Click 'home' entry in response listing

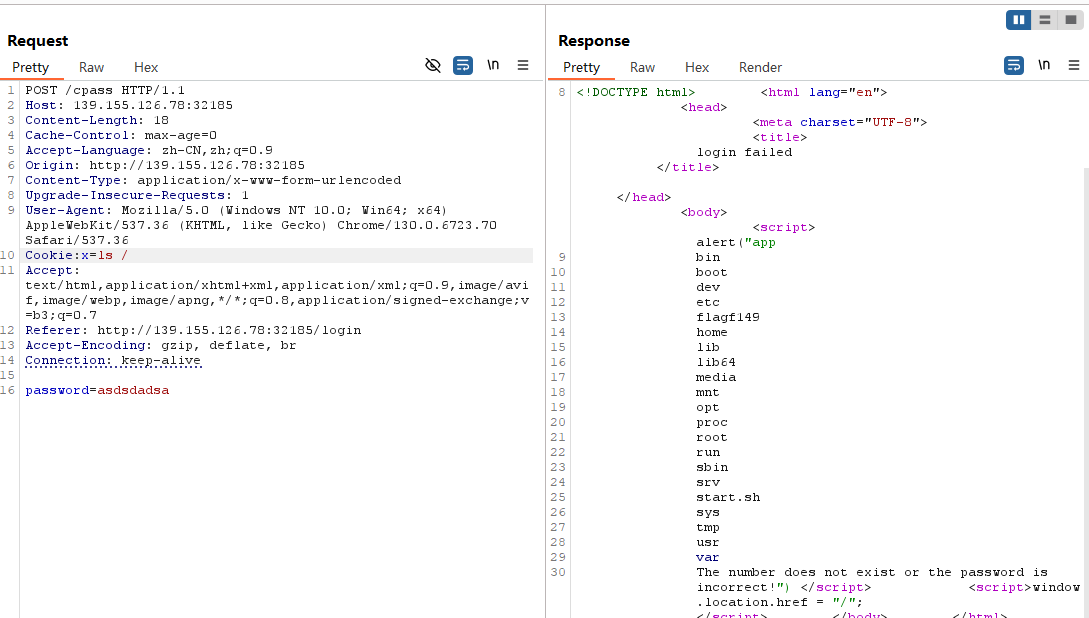point(712,333)
